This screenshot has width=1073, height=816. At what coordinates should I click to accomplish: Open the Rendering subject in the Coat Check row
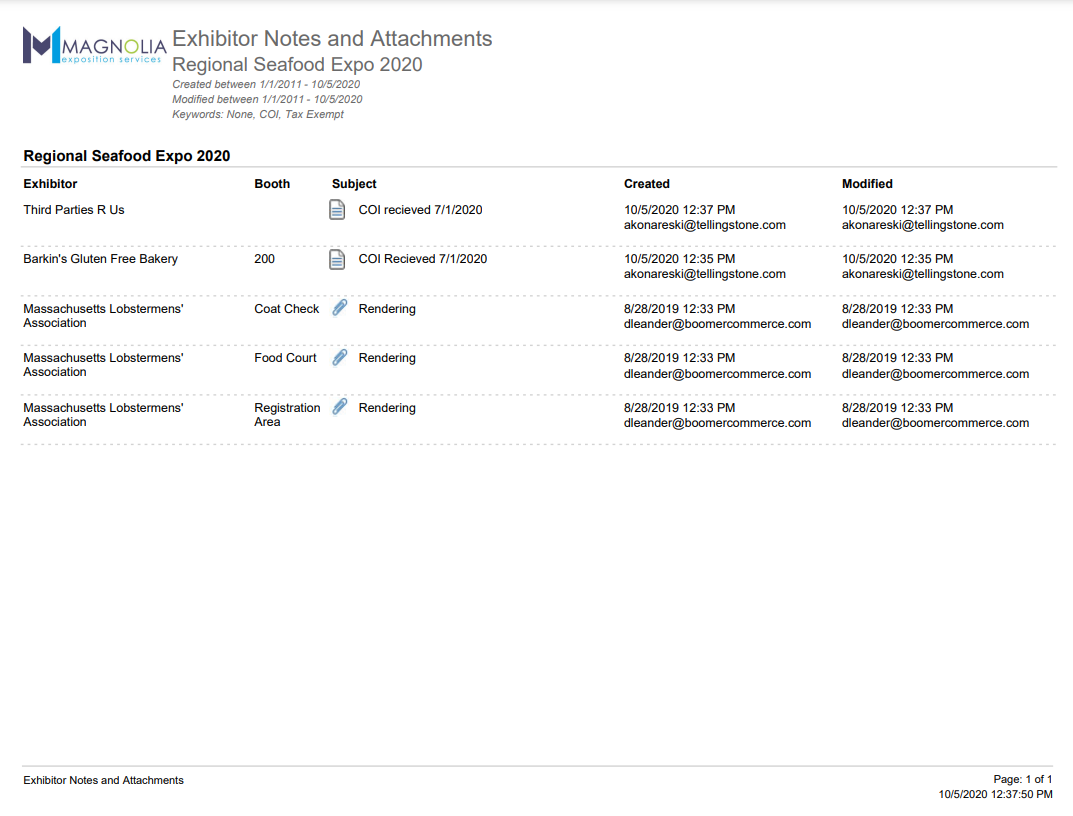pyautogui.click(x=387, y=309)
